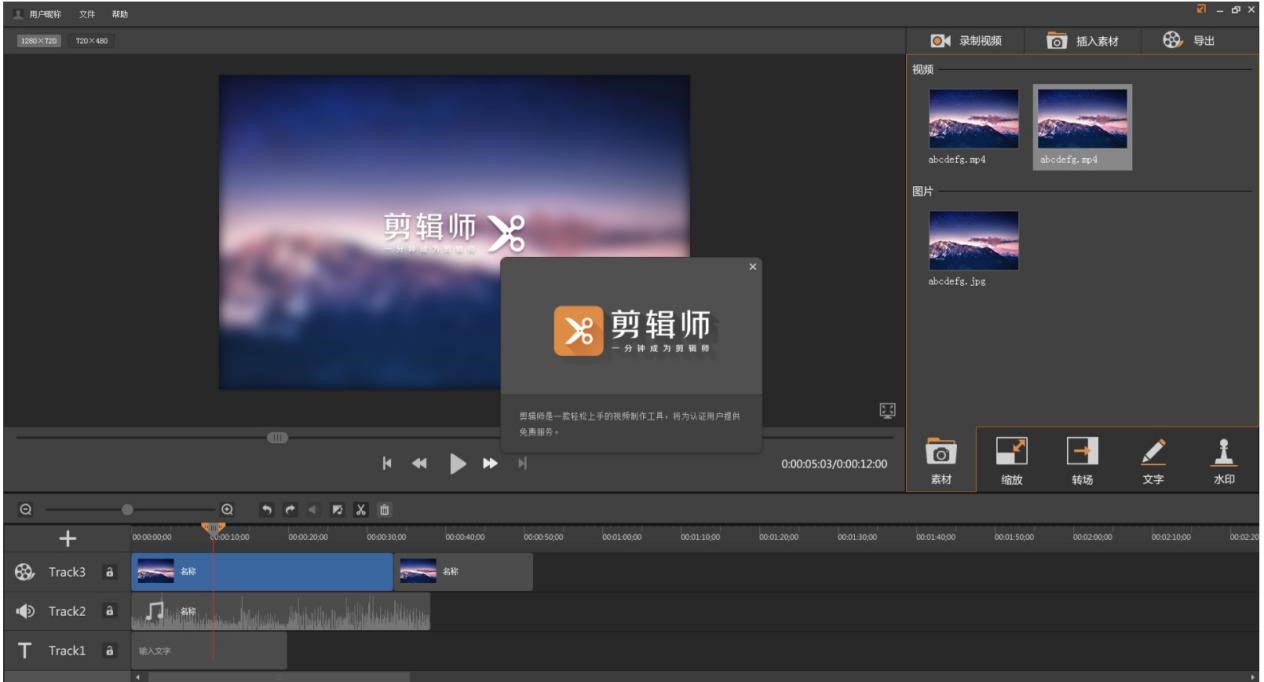Click the timeline zoom slider handle
This screenshot has width=1264, height=682.
click(127, 509)
